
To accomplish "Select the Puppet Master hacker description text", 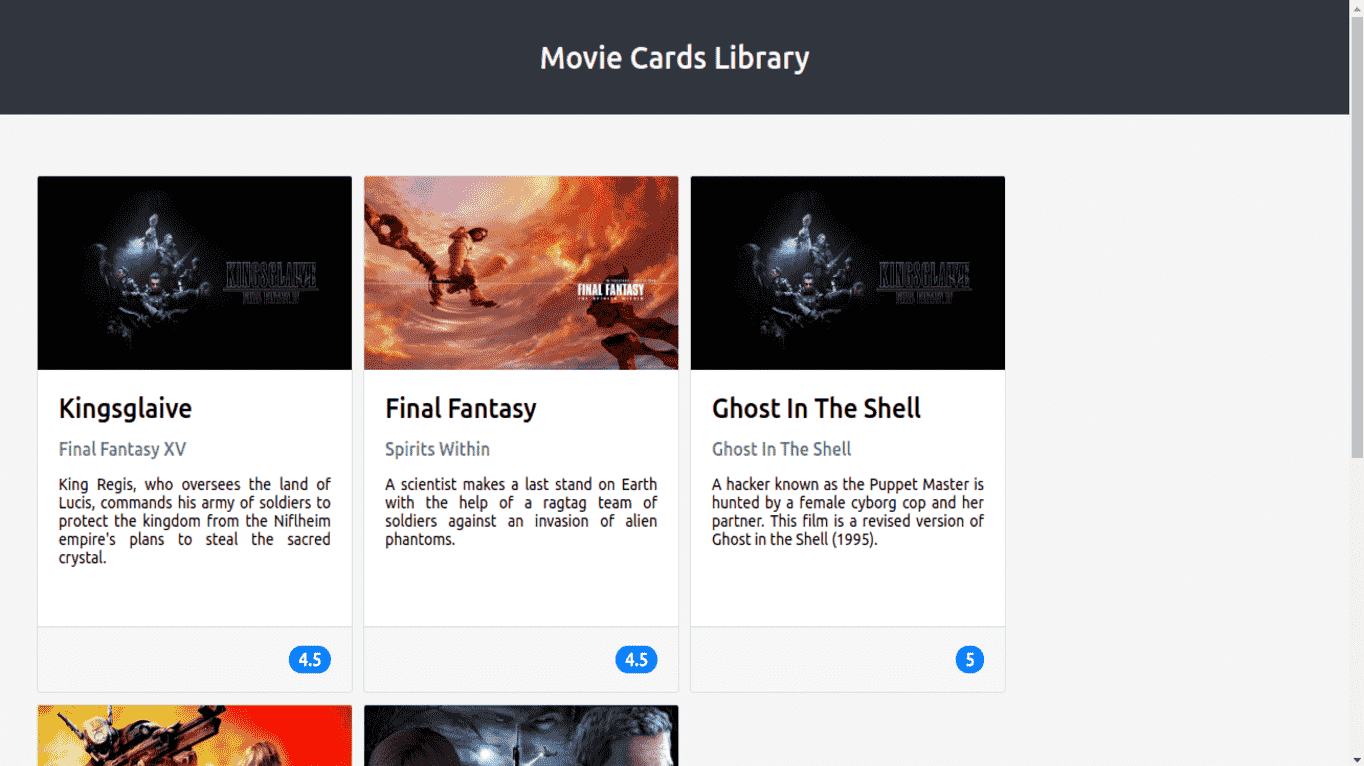I will (847, 512).
